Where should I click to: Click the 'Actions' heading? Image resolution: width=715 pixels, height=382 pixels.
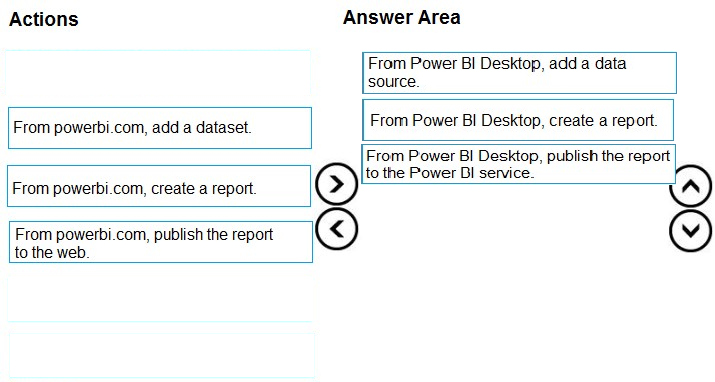44,19
